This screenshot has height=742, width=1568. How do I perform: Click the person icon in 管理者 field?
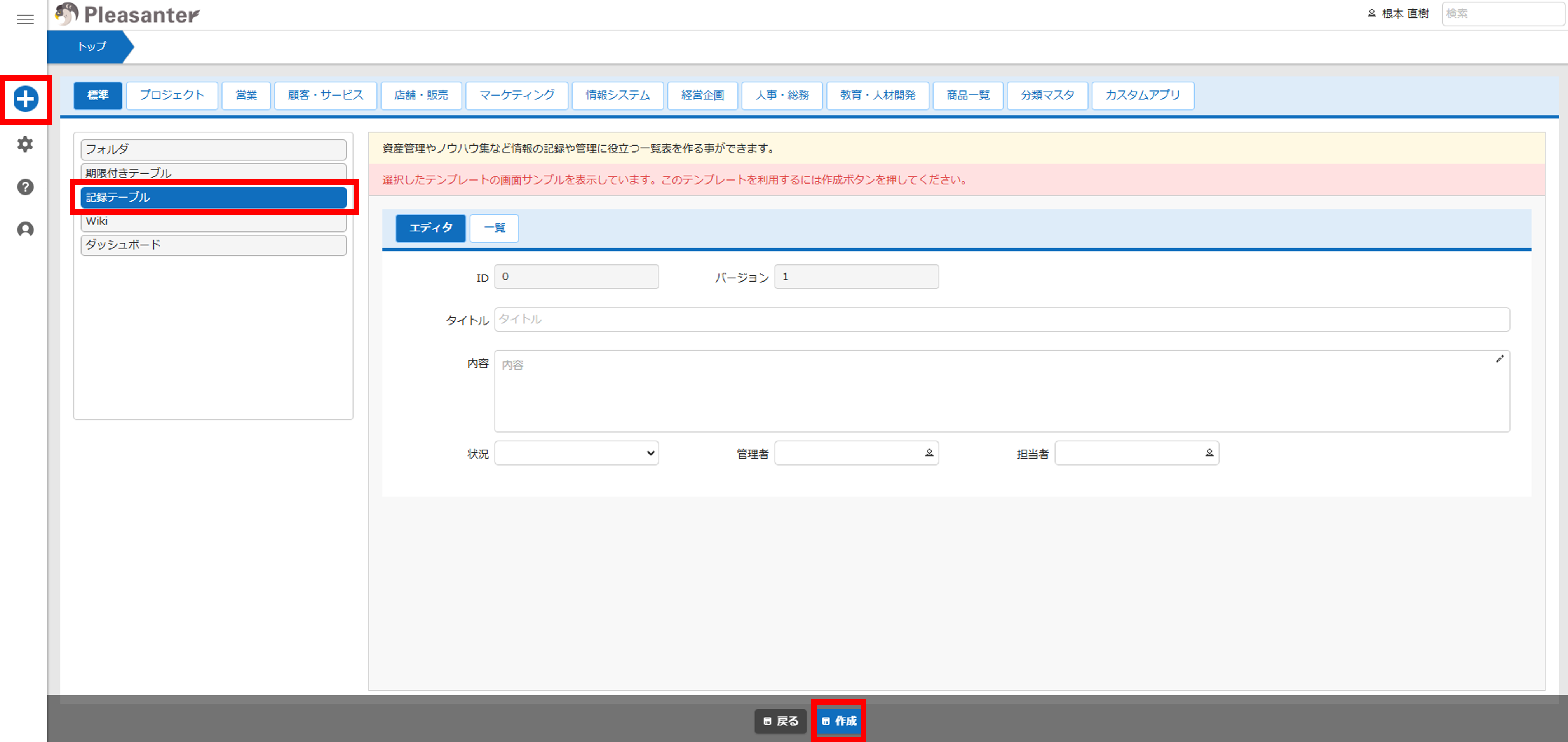tap(929, 453)
